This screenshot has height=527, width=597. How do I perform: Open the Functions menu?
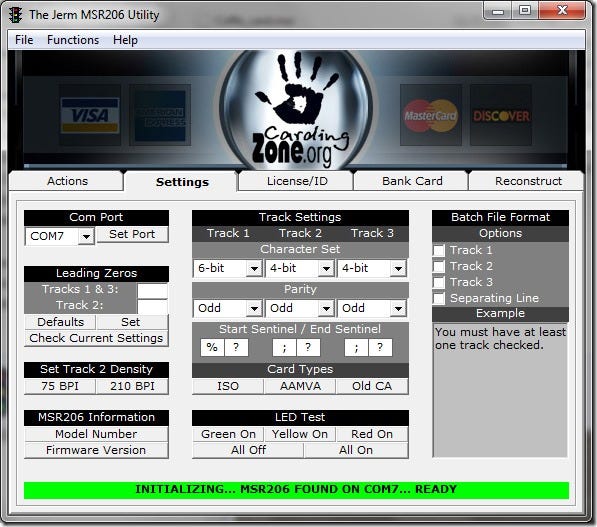pyautogui.click(x=73, y=40)
